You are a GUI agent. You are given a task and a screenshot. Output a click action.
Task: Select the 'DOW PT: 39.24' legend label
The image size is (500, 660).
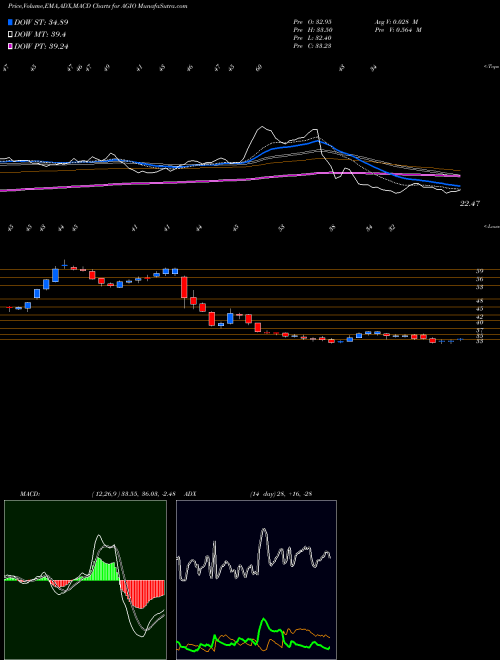click(x=41, y=46)
